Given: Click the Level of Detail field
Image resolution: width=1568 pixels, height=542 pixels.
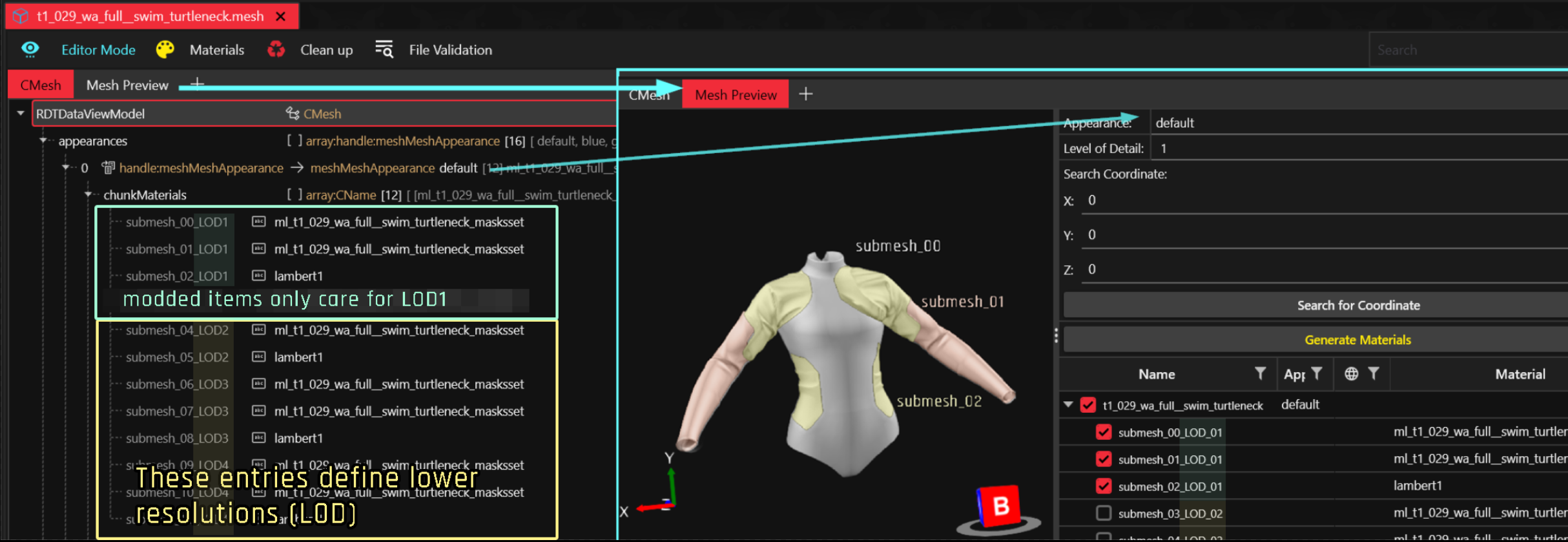Looking at the screenshot, I should (1356, 149).
